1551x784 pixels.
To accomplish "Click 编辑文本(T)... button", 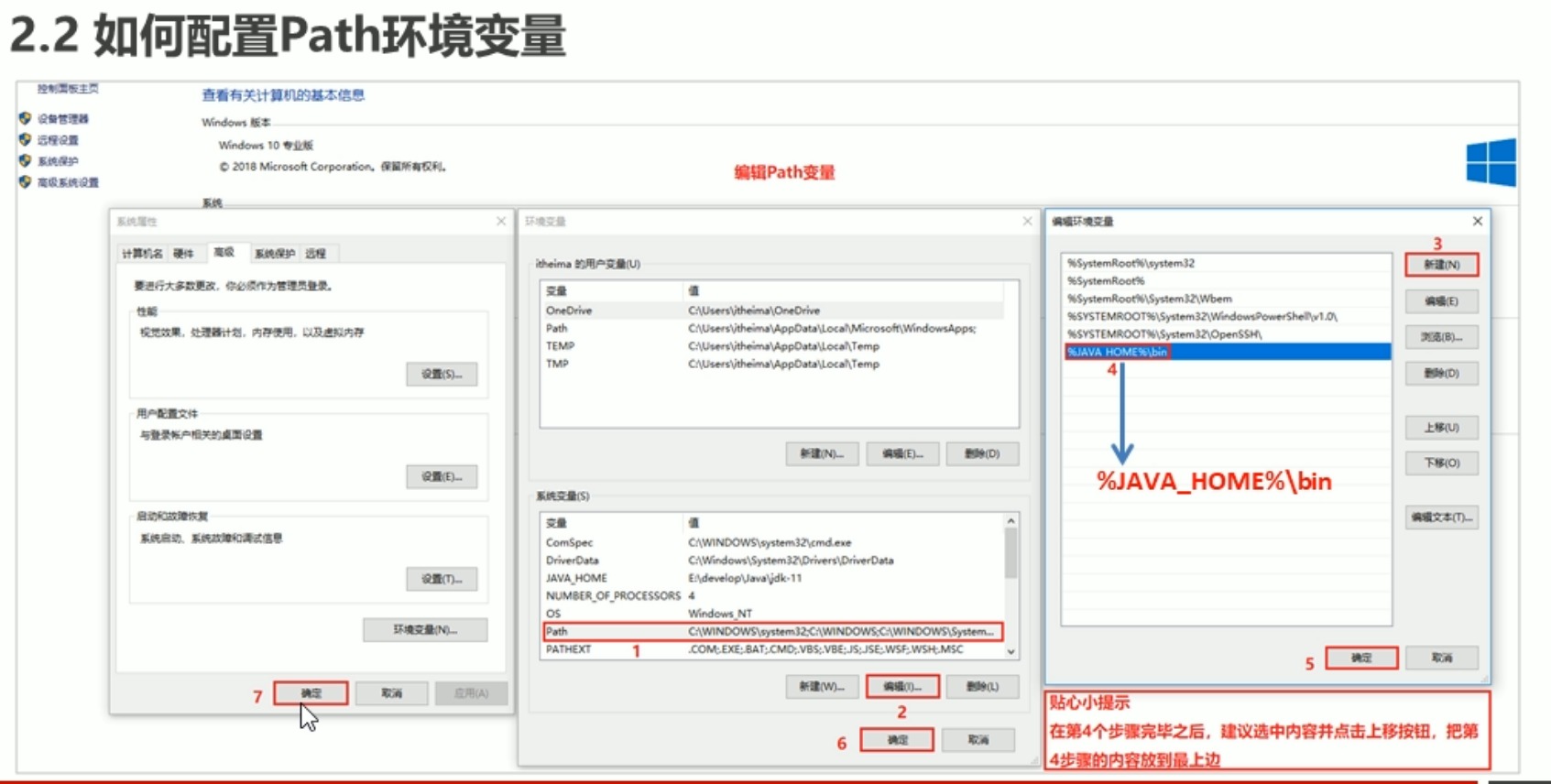I will pos(1441,517).
